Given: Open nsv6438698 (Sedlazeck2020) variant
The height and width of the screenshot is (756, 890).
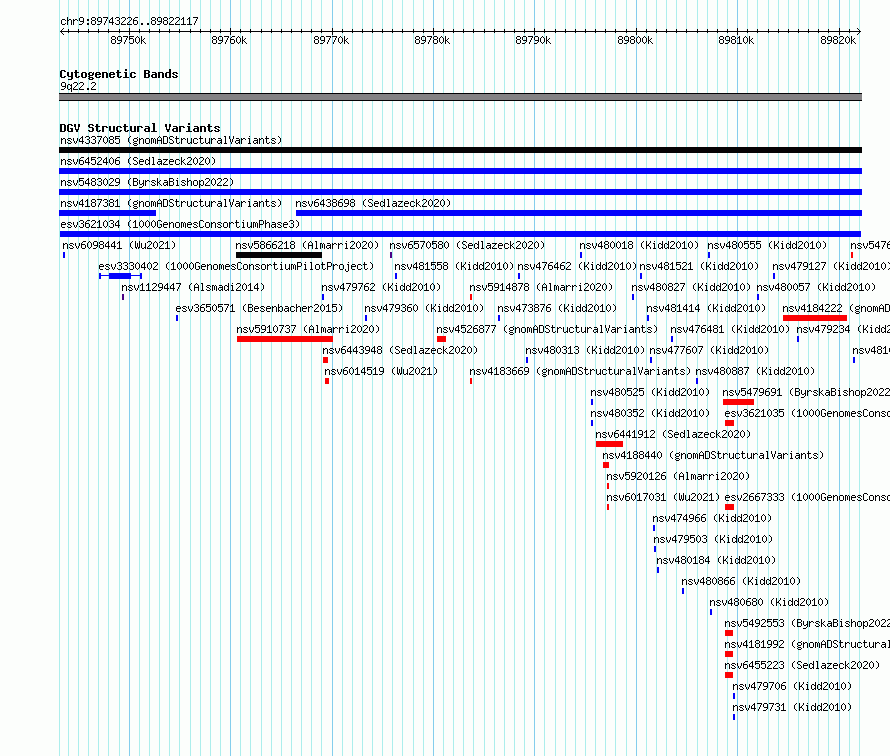Looking at the screenshot, I should click(373, 203).
